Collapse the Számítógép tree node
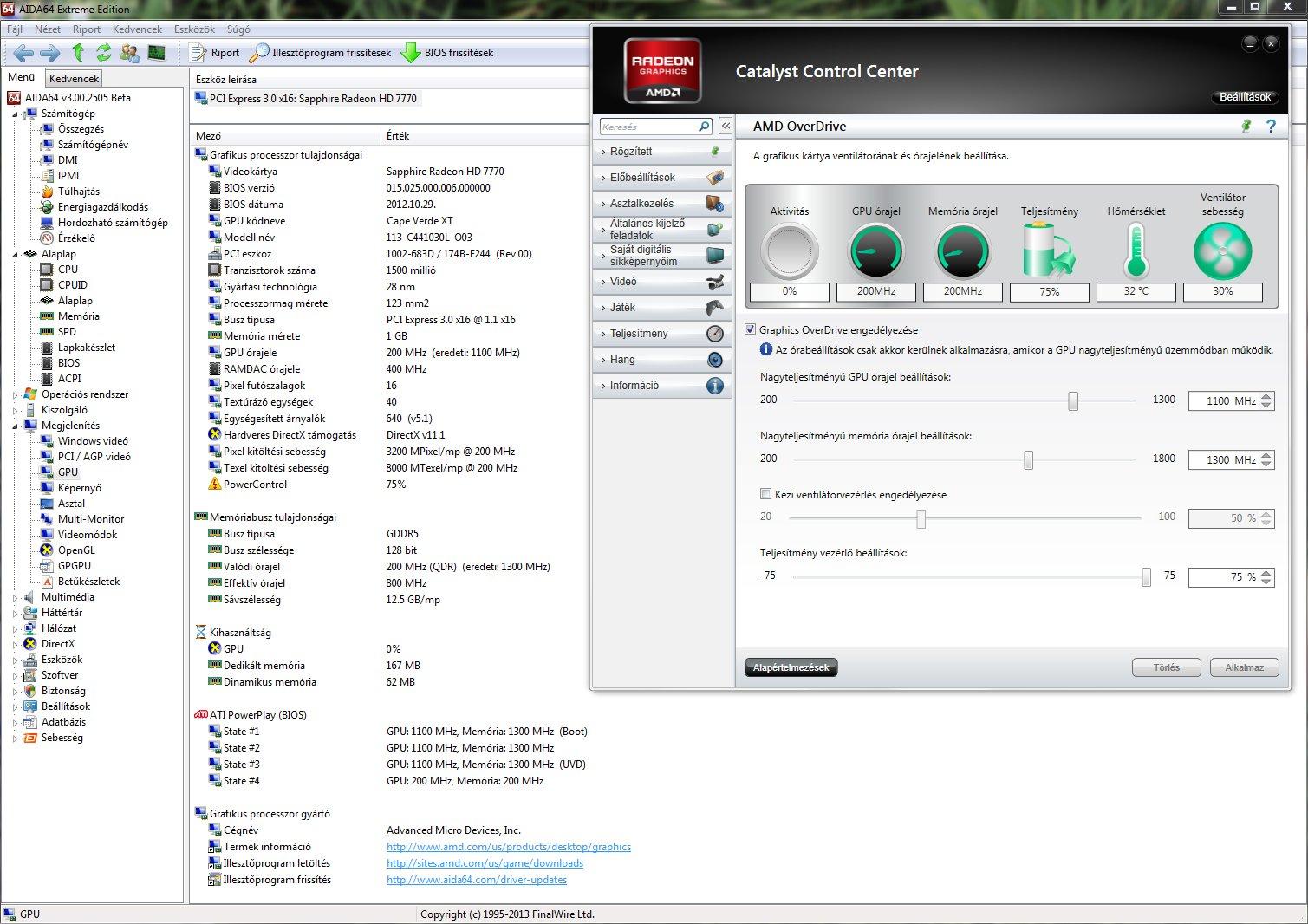Screen dimensions: 1308x924 pyautogui.click(x=15, y=114)
